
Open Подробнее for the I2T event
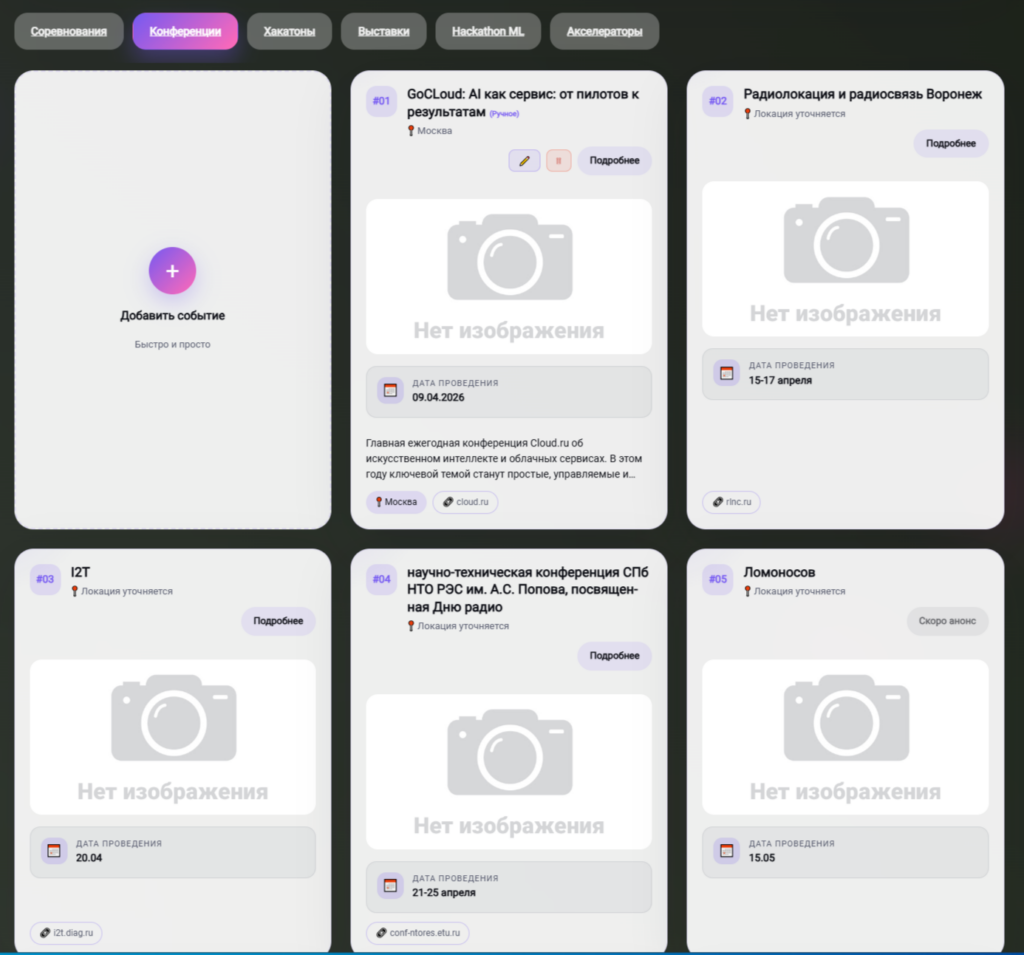coord(278,621)
